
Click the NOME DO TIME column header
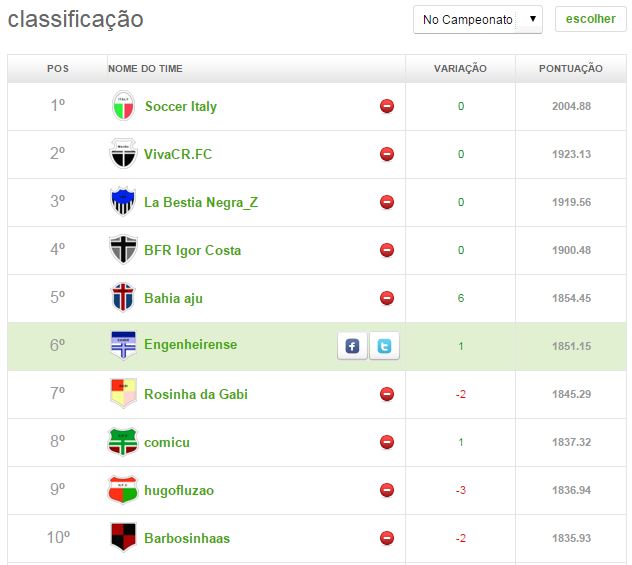tap(145, 69)
